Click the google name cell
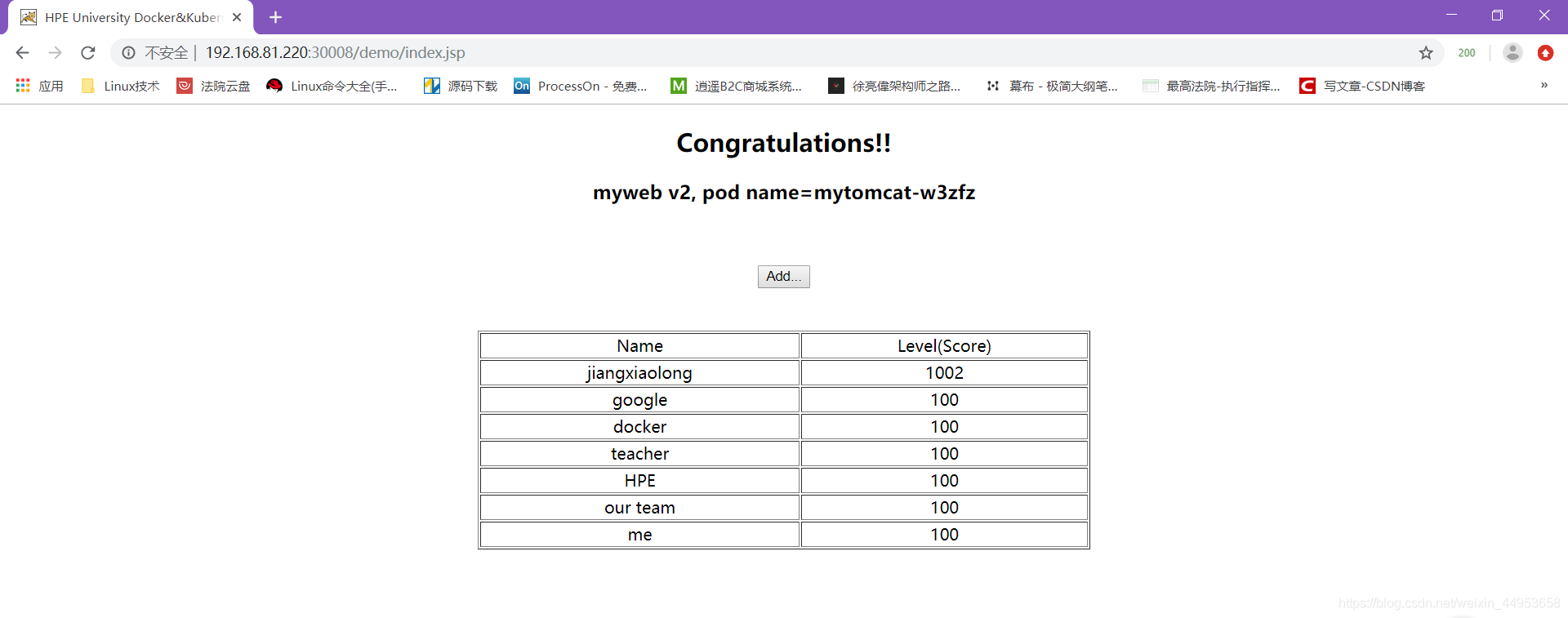The image size is (1568, 618). 640,400
